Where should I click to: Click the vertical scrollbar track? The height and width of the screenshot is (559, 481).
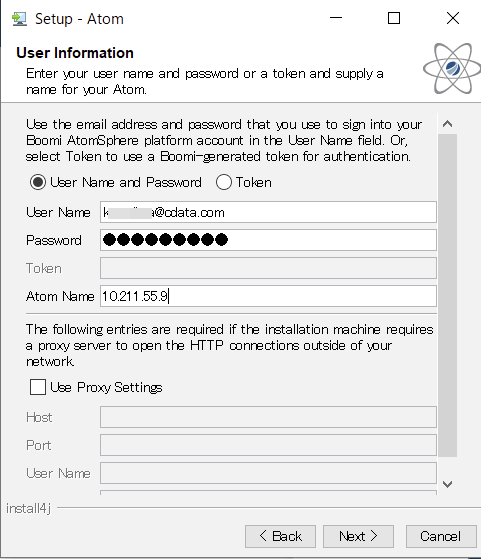coord(447,296)
